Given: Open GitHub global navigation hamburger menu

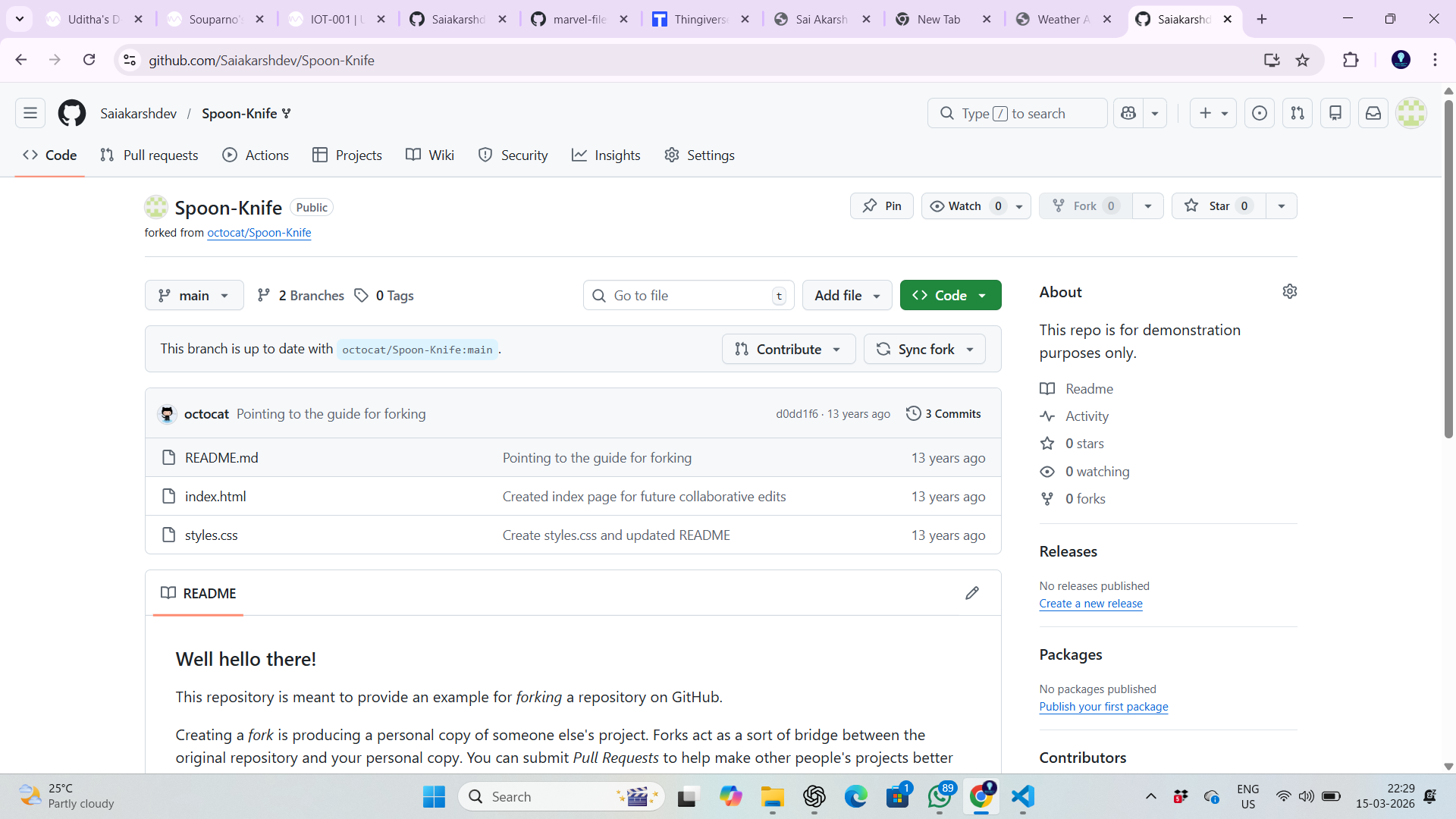Looking at the screenshot, I should click(30, 113).
